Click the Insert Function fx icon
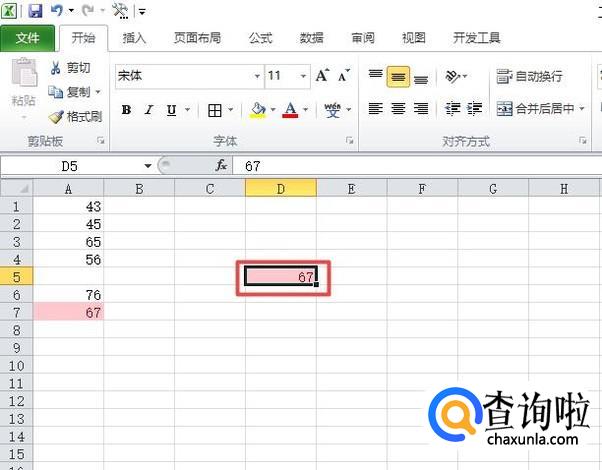The width and height of the screenshot is (602, 470). click(221, 166)
